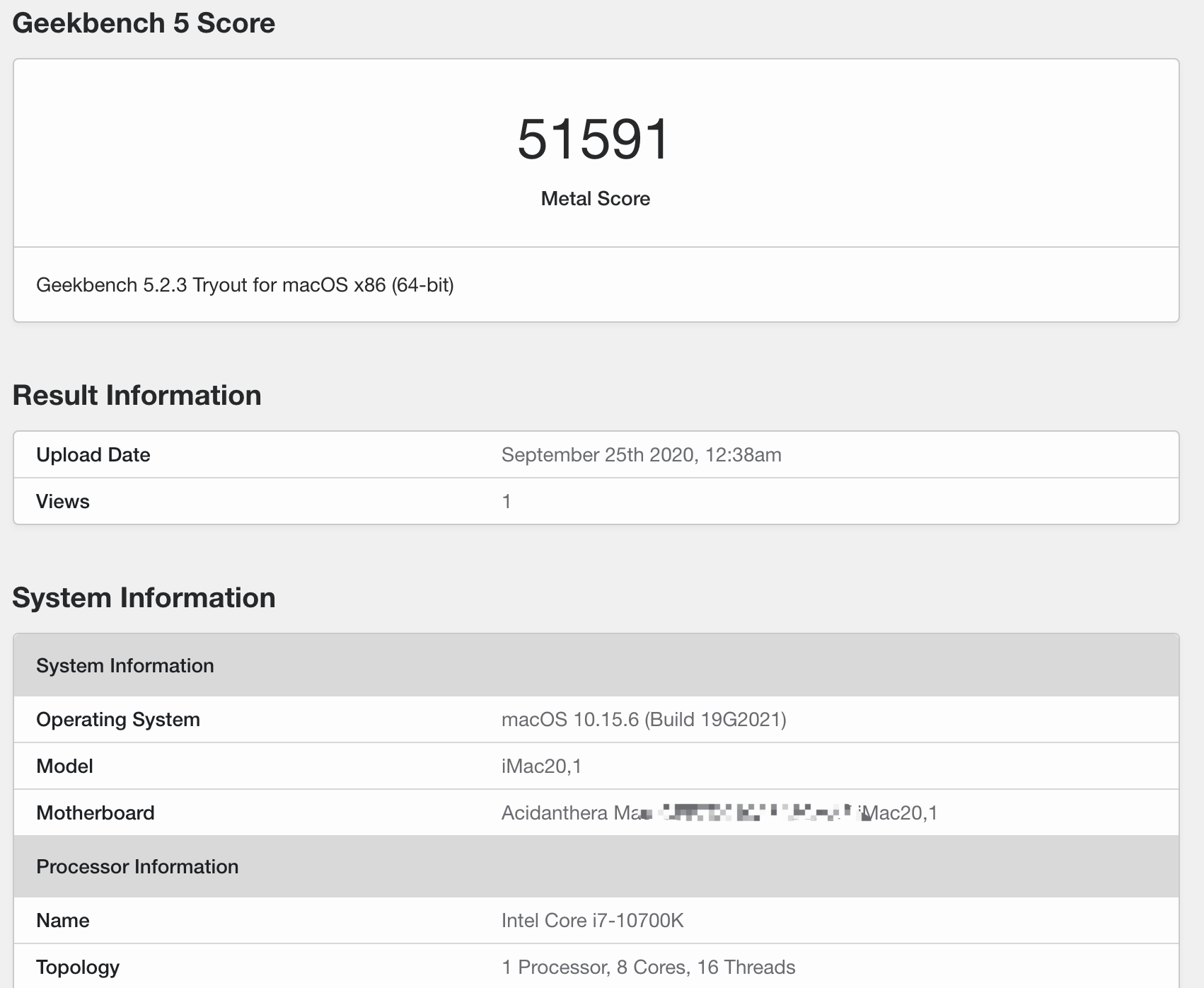Click the Topology label
The image size is (1204, 988).
click(x=78, y=967)
